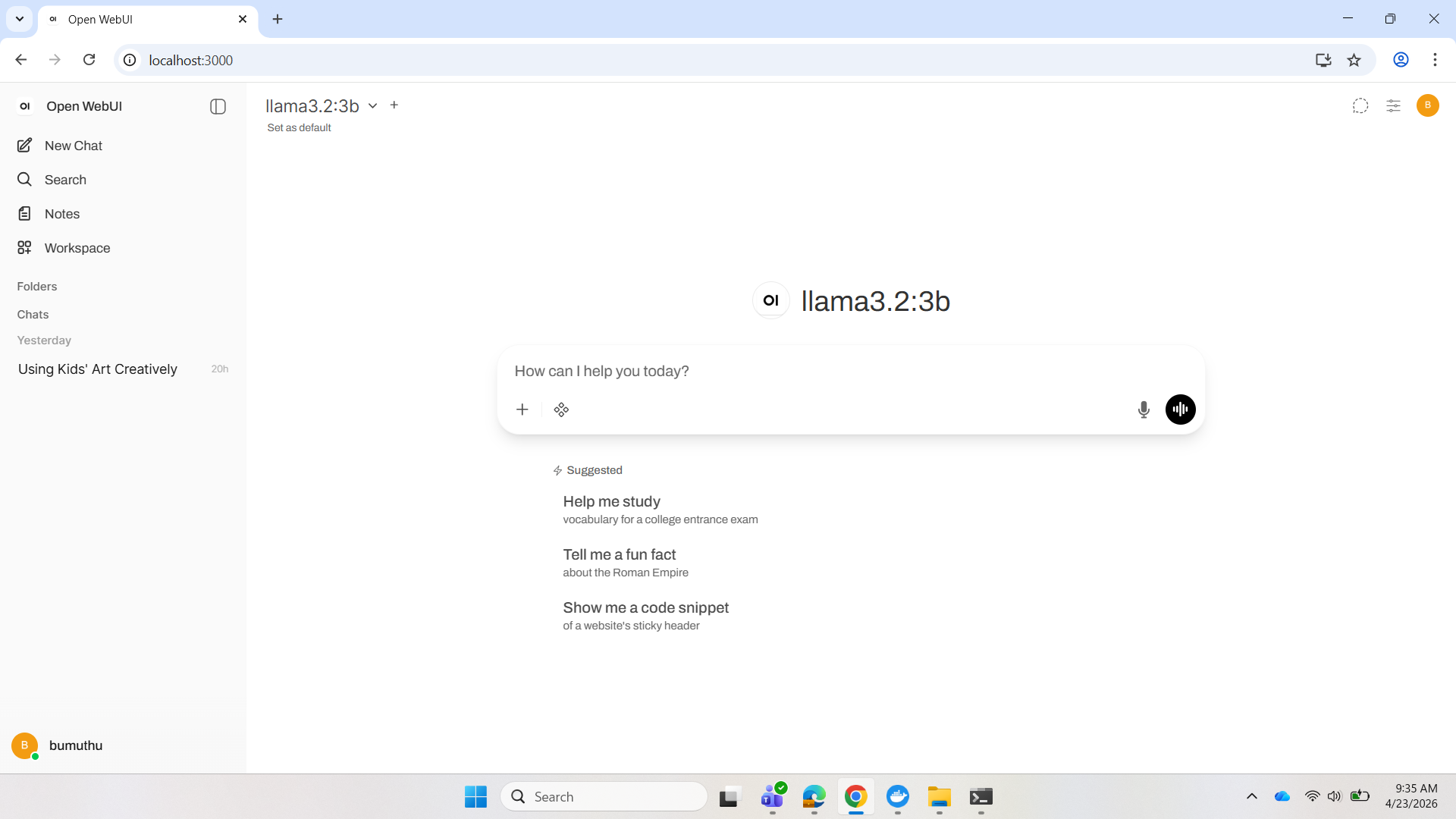Reload the page with browser refresh icon
The width and height of the screenshot is (1456, 819).
[89, 60]
